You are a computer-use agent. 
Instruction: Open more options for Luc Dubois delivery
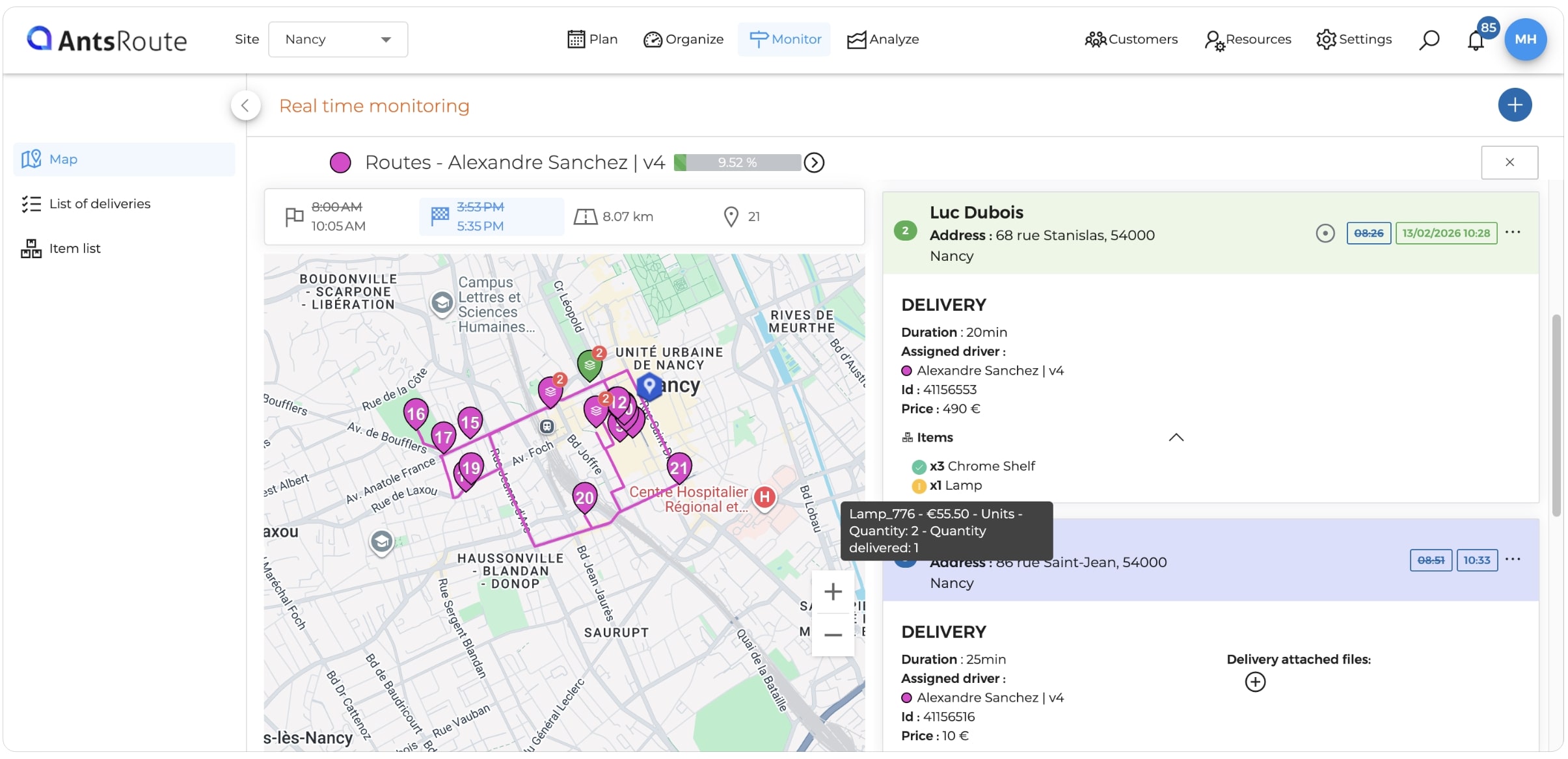[1513, 232]
